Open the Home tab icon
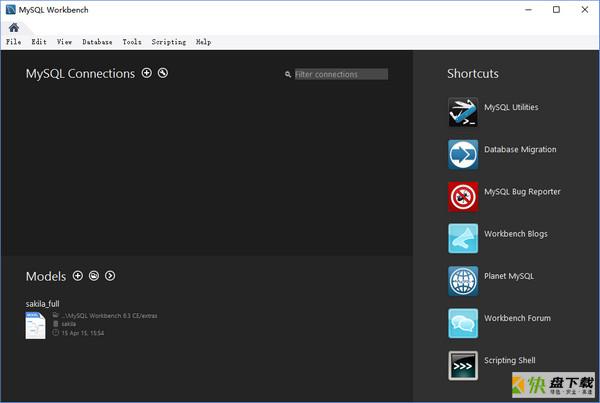Image resolution: width=600 pixels, height=403 pixels. [14, 28]
